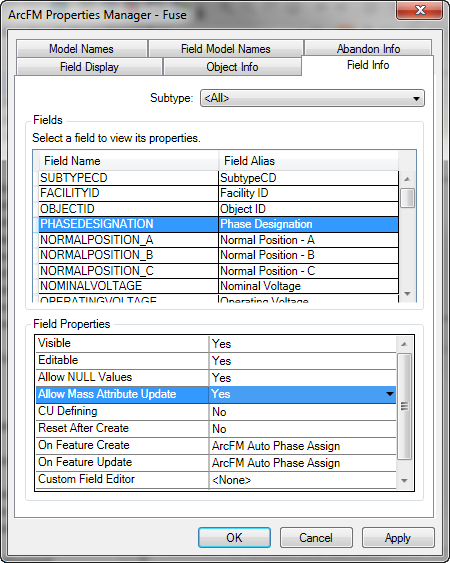
Task: Open the Subtype dropdown list
Action: pos(312,98)
